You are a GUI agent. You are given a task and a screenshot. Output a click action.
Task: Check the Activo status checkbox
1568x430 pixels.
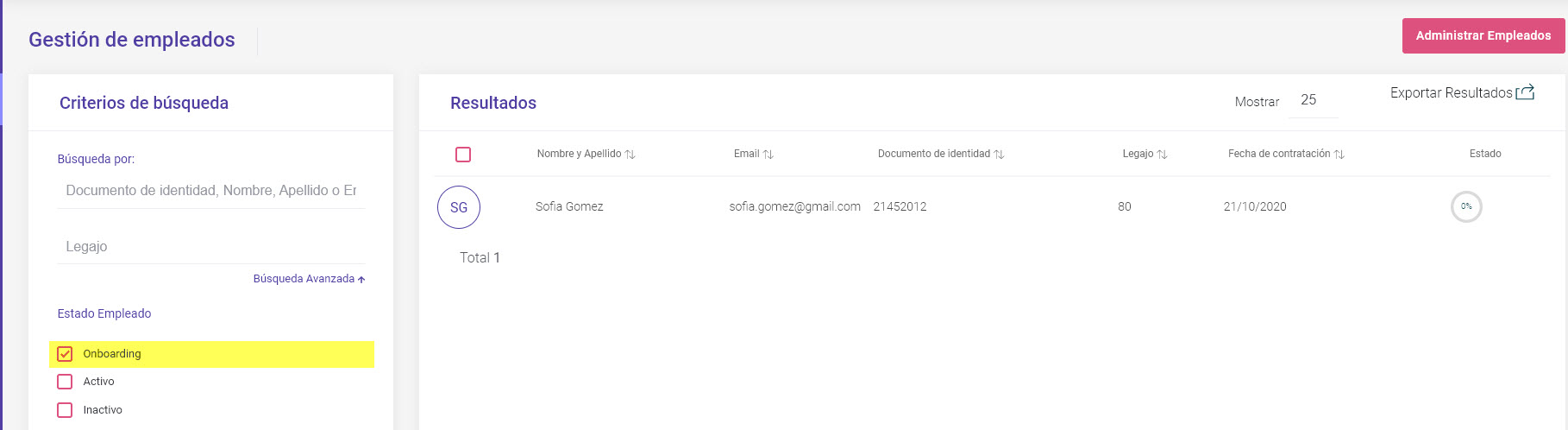click(65, 382)
